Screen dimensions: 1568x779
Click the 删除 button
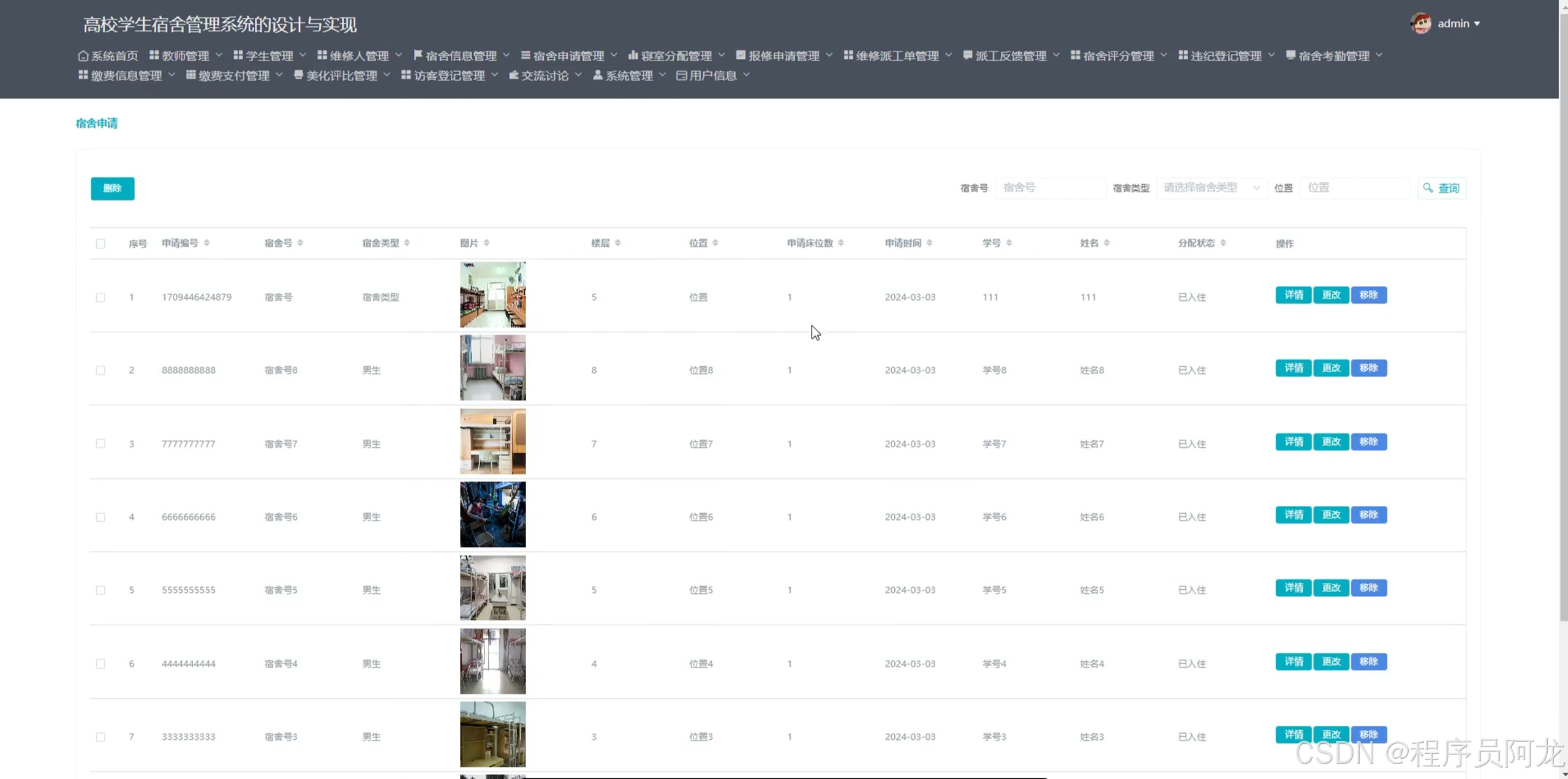tap(112, 188)
